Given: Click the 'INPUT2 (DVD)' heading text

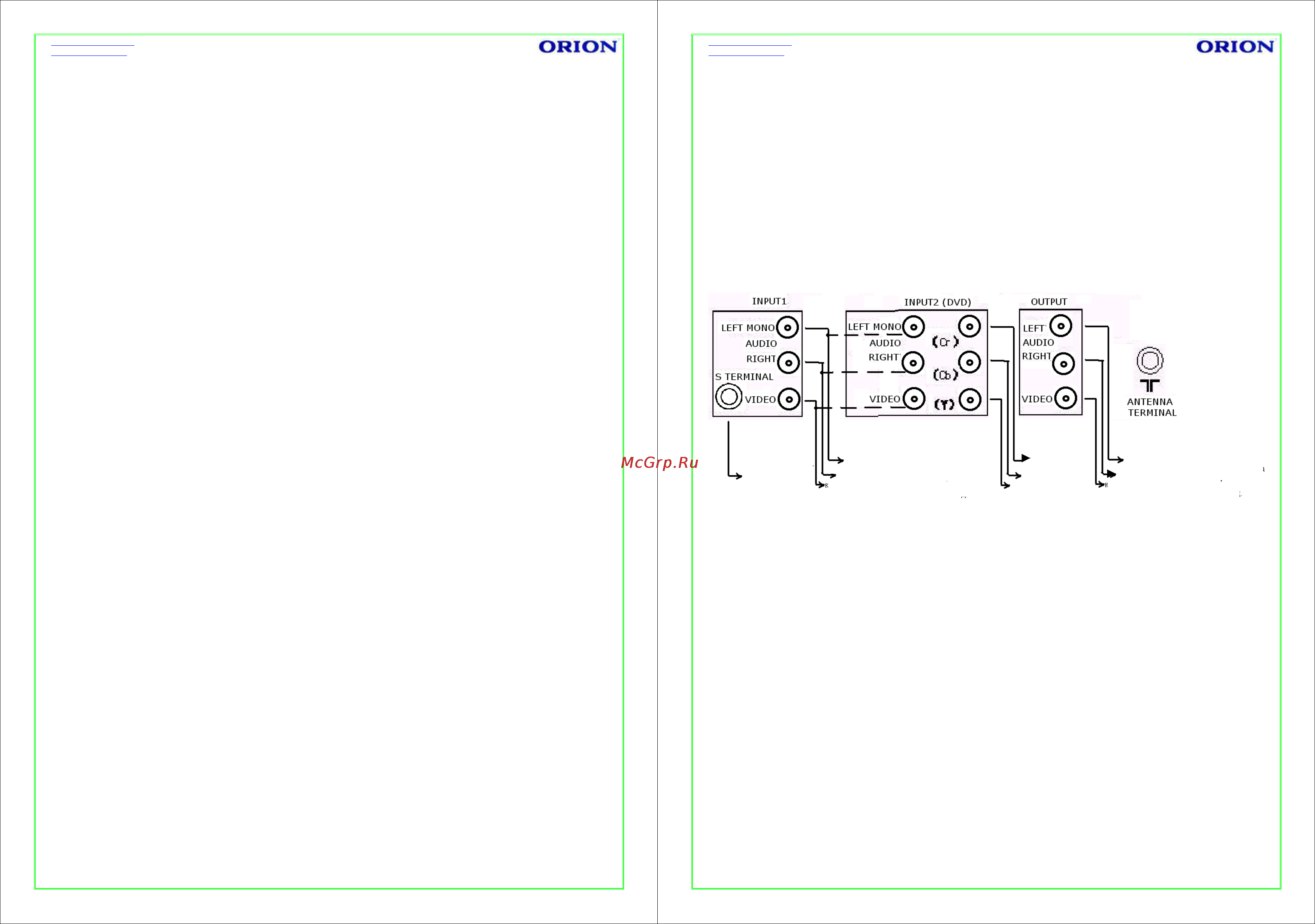Looking at the screenshot, I should coord(937,303).
